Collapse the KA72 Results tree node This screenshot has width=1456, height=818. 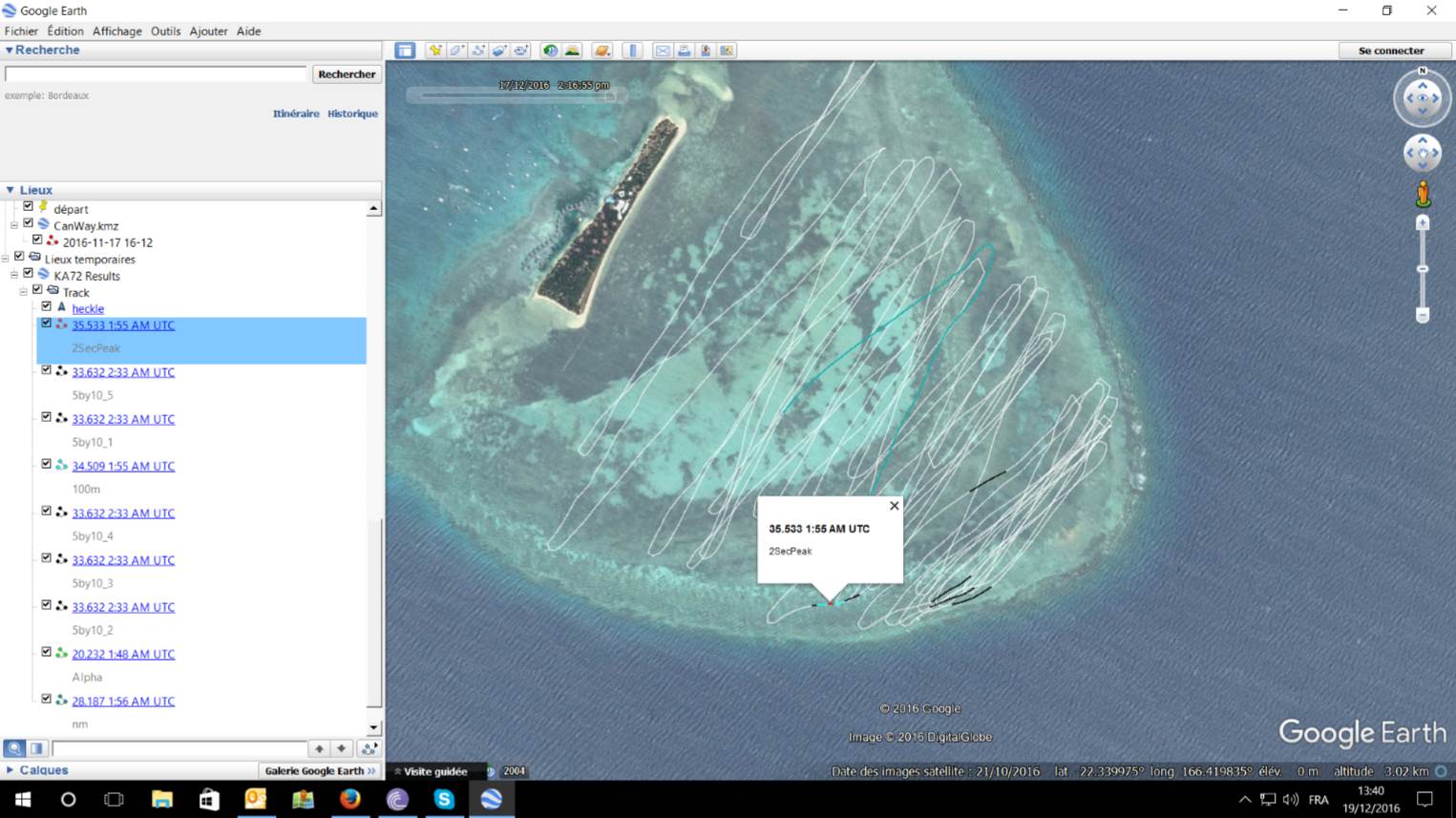pyautogui.click(x=14, y=276)
